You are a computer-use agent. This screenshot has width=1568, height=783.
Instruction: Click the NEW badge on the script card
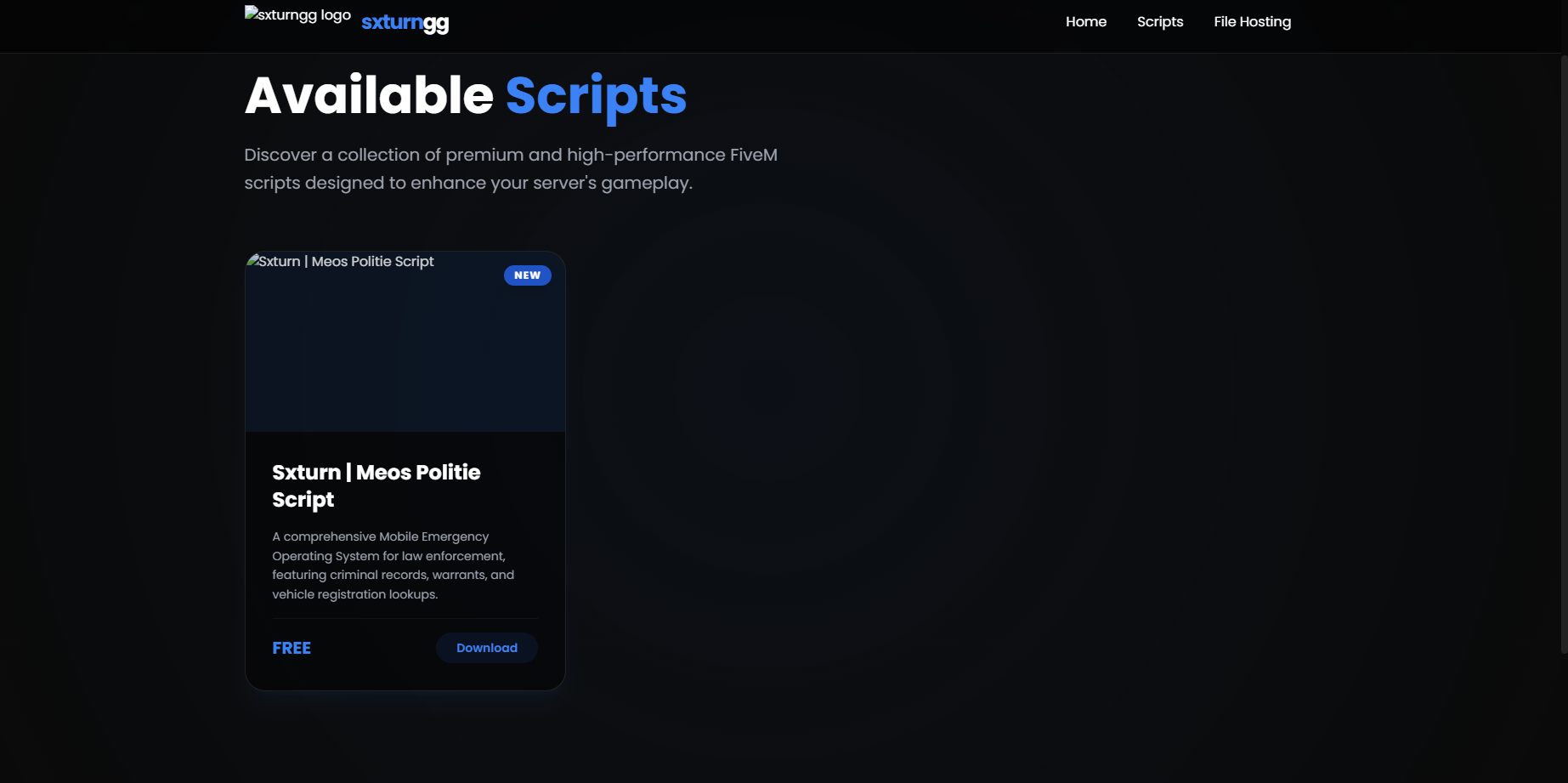coord(527,275)
